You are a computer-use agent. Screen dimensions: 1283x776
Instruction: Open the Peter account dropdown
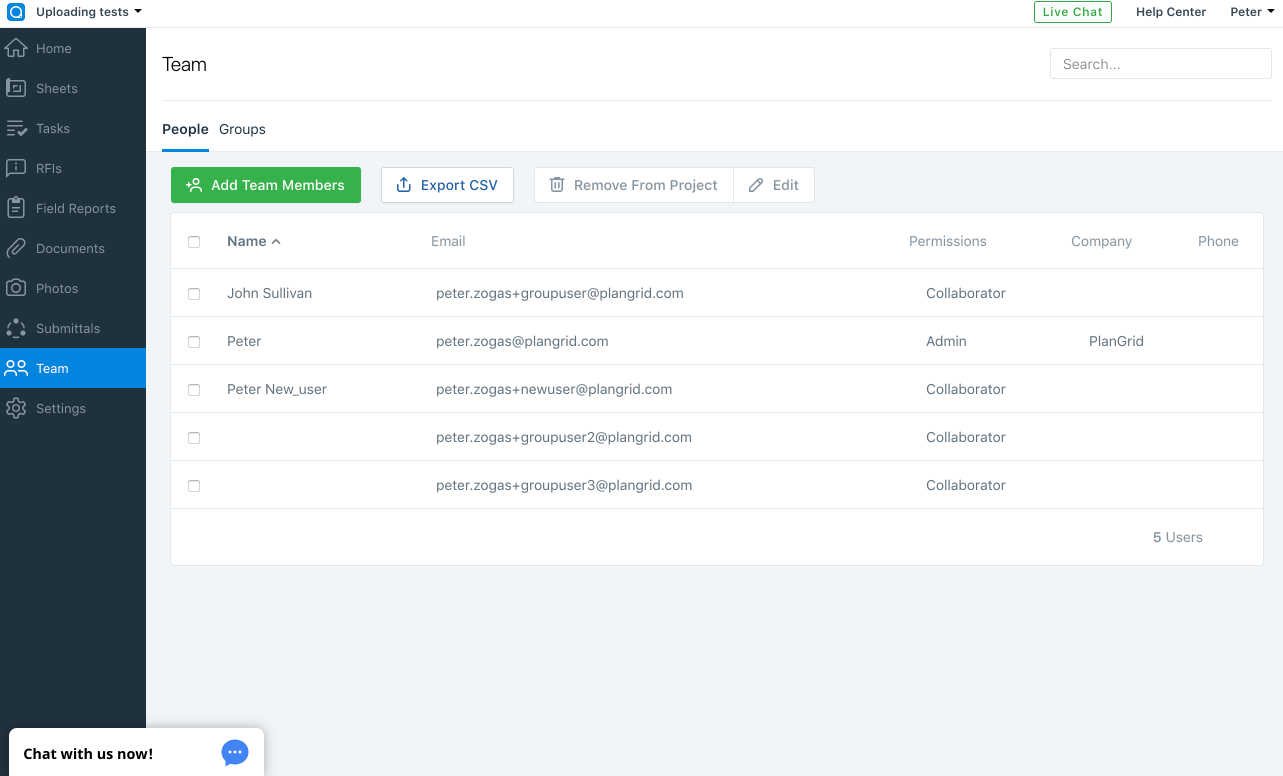pos(1252,12)
